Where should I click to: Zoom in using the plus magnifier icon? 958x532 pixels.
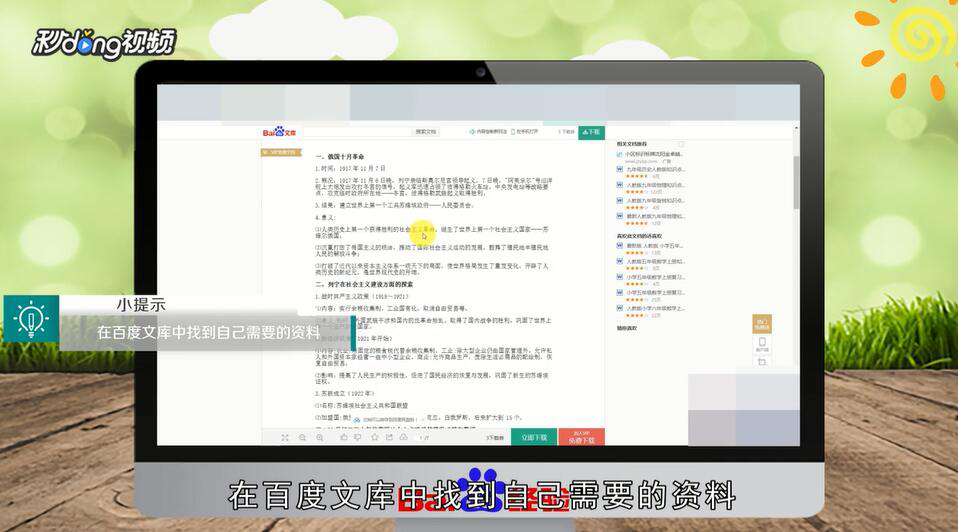320,437
